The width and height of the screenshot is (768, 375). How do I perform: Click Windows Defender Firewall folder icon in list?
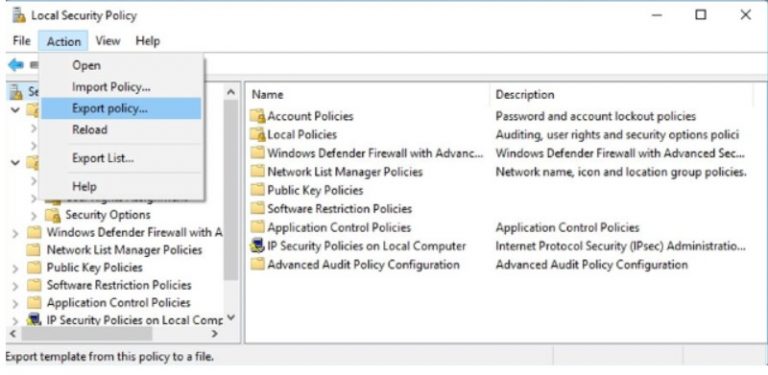coord(258,153)
